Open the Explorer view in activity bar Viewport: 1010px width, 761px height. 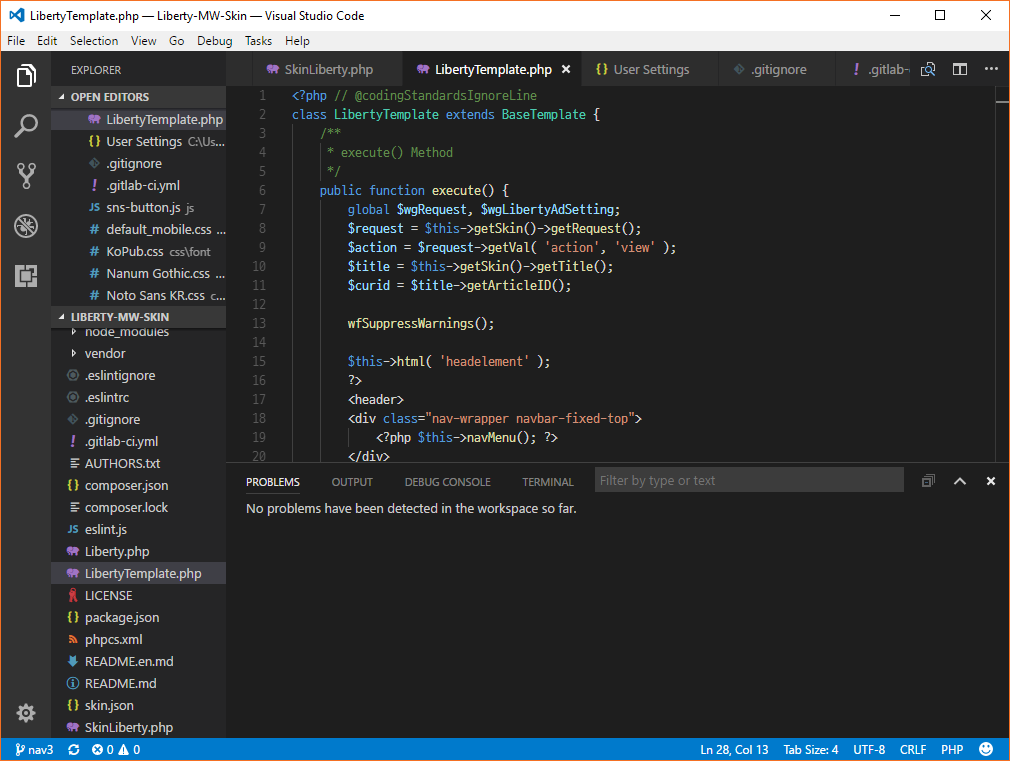click(26, 75)
